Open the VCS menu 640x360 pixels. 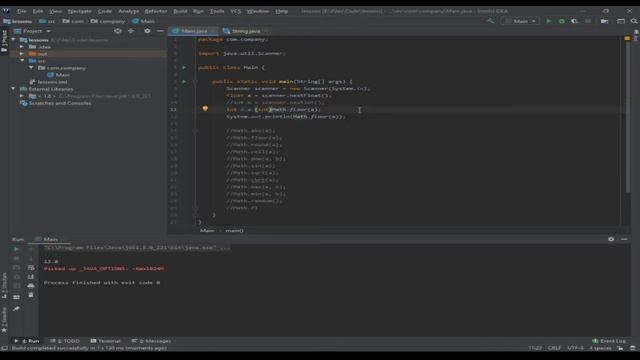tap(236, 11)
